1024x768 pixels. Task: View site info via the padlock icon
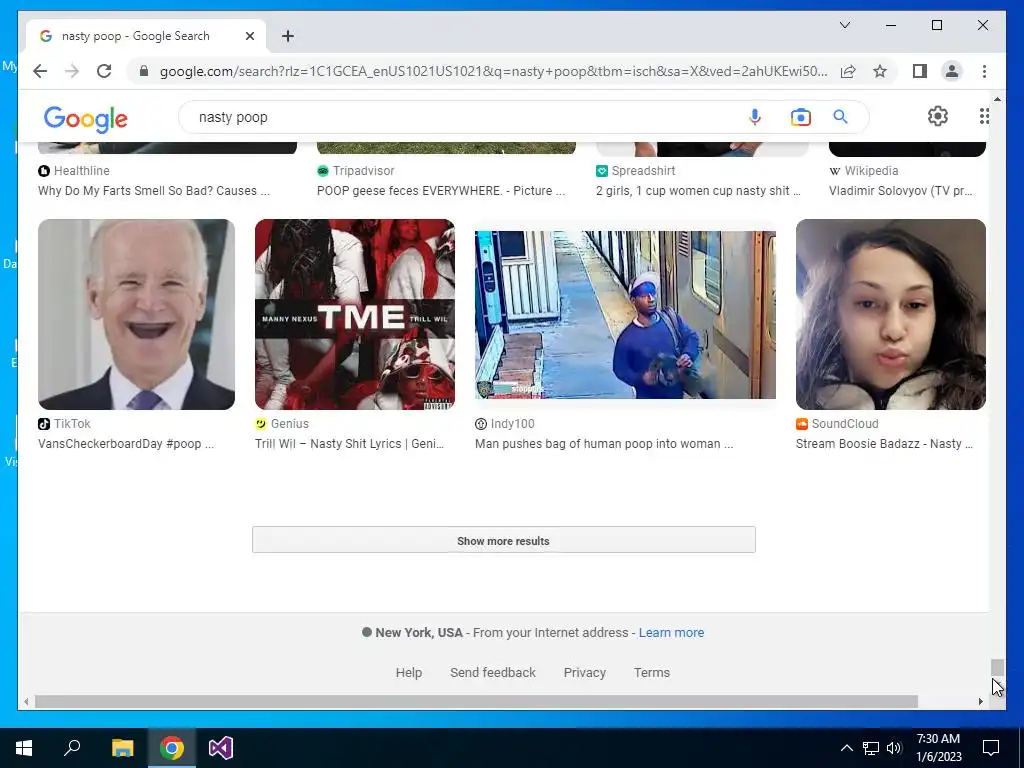pyautogui.click(x=144, y=71)
